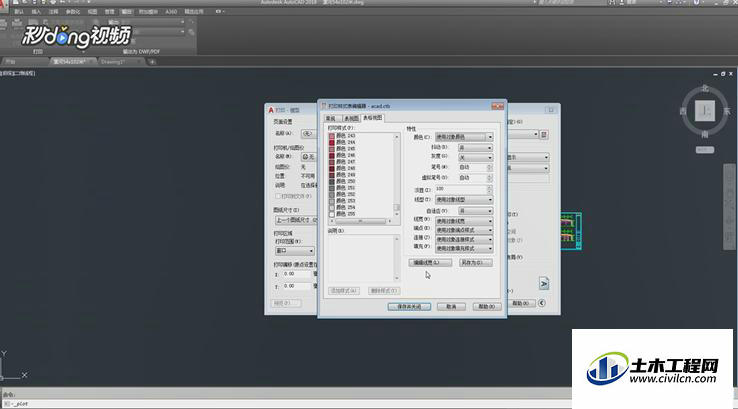
Task: Open the 插入 ribbon tab
Action: tap(36, 11)
